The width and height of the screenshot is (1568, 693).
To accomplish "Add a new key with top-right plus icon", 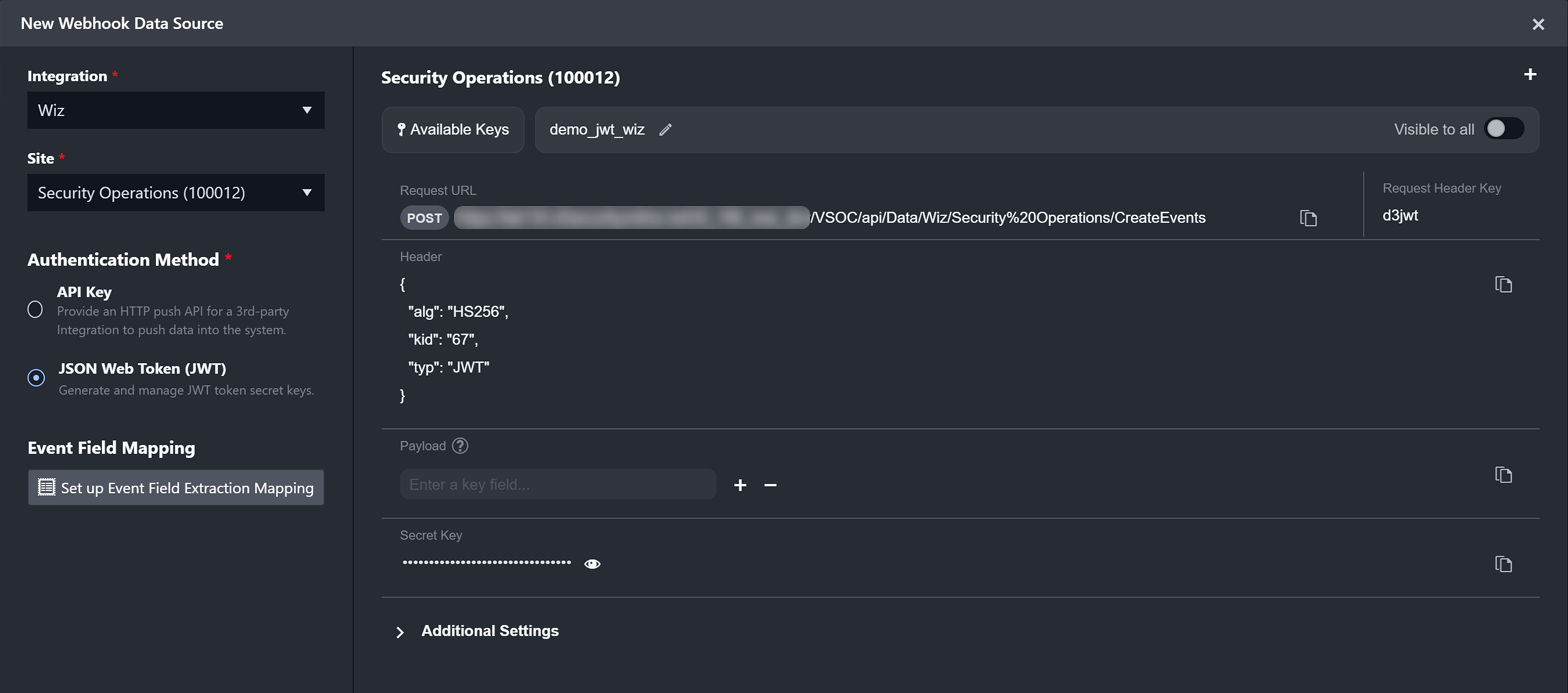I will pyautogui.click(x=1530, y=75).
